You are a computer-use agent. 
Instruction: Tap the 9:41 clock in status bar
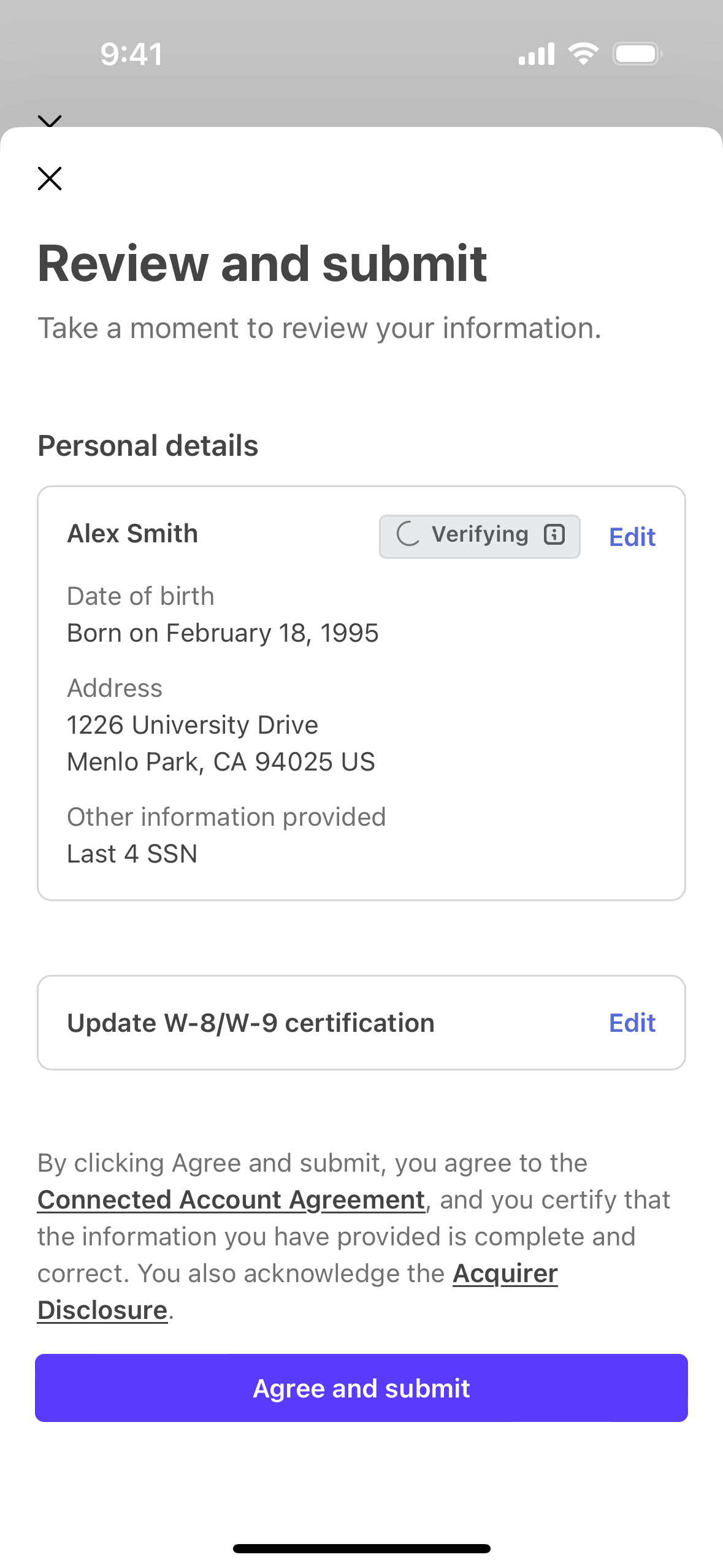click(x=132, y=54)
